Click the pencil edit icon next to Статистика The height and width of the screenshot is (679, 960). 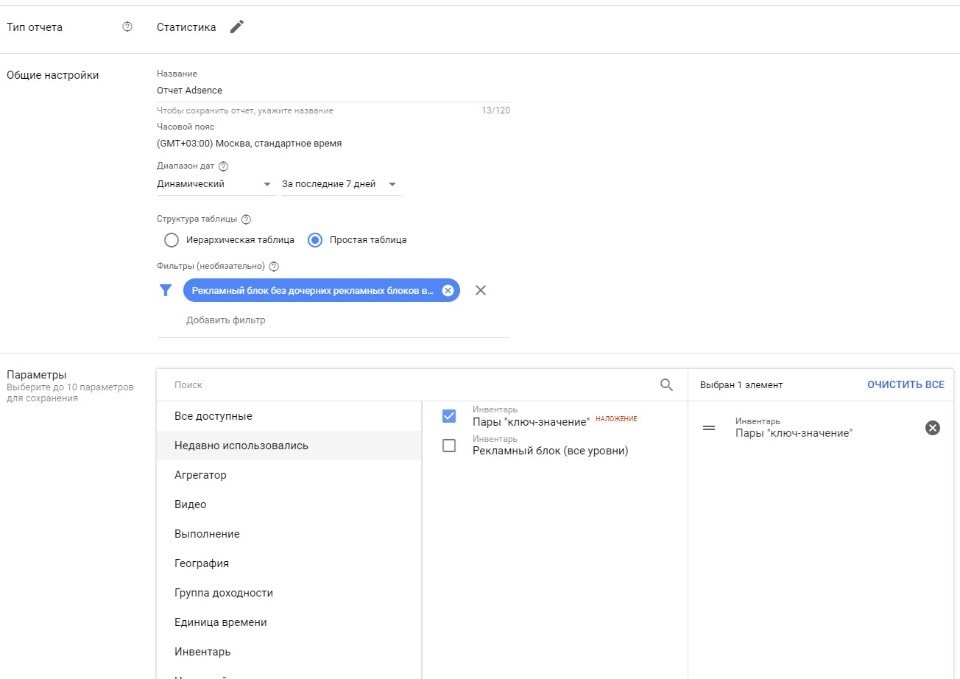tap(236, 27)
